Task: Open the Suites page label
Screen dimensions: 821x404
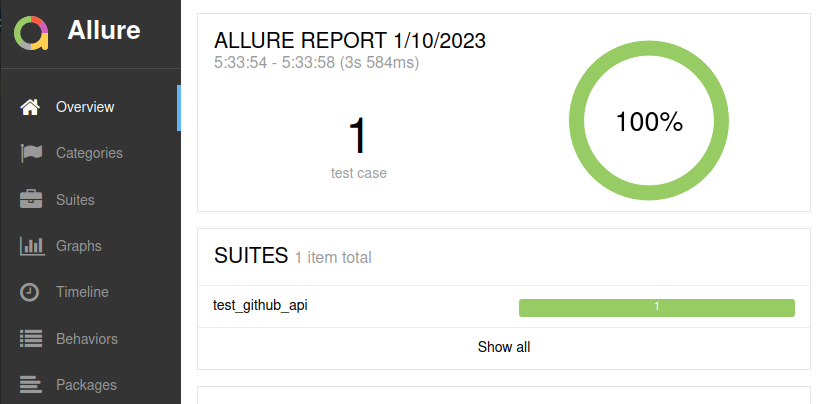Action: (x=75, y=200)
